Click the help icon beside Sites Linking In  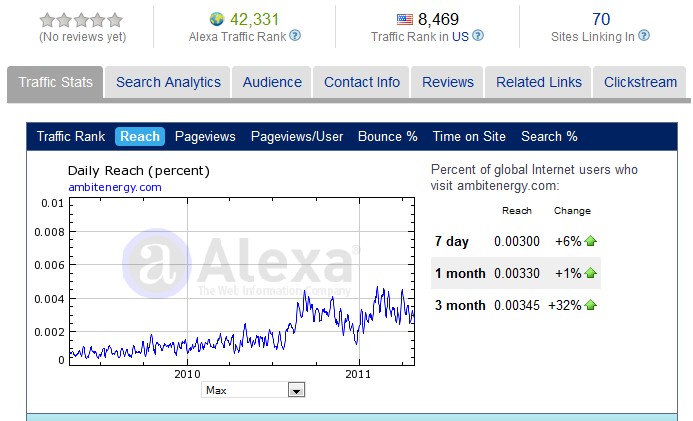point(644,35)
